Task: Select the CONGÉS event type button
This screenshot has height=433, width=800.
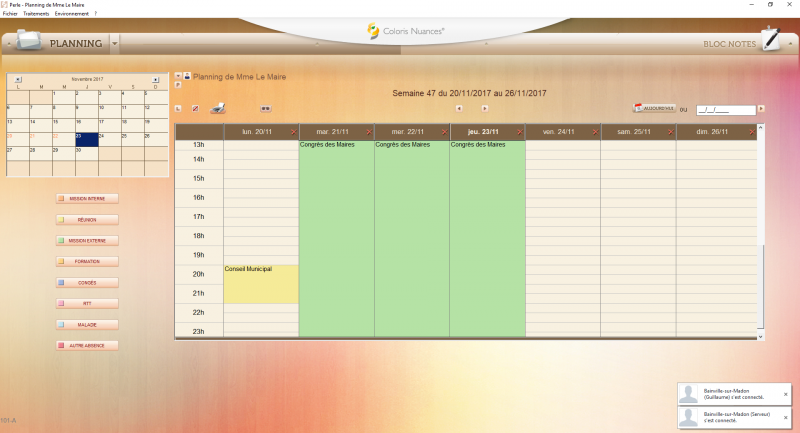Action: click(87, 283)
